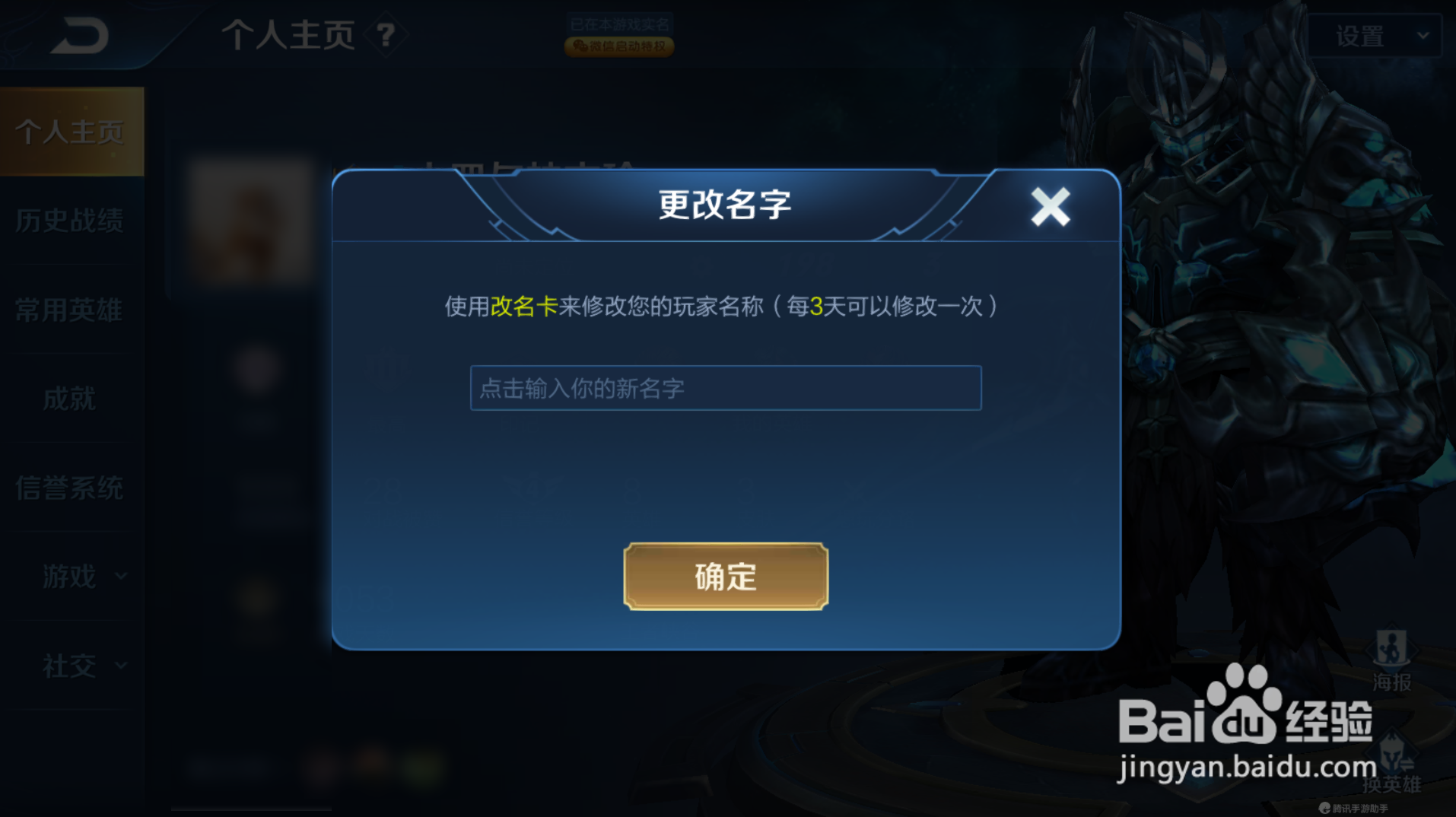
Task: Click the 腾讯手游助手 logo
Action: tap(1353, 808)
